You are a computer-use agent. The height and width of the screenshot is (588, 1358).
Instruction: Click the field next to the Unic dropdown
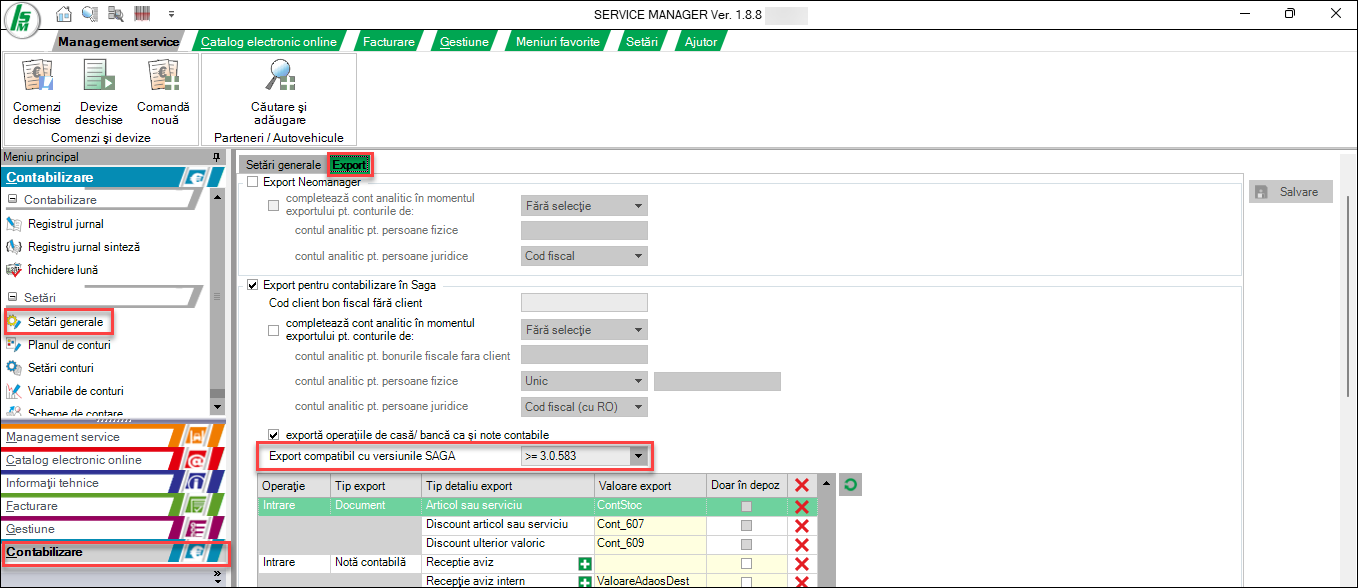pyautogui.click(x=717, y=381)
